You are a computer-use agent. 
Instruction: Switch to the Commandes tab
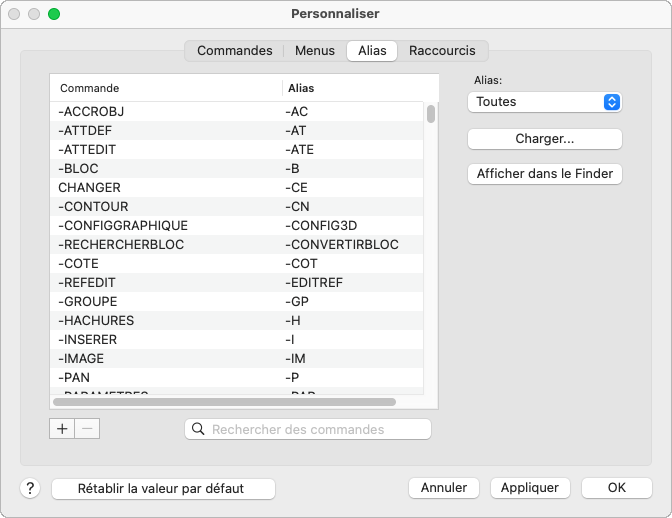pyautogui.click(x=234, y=50)
